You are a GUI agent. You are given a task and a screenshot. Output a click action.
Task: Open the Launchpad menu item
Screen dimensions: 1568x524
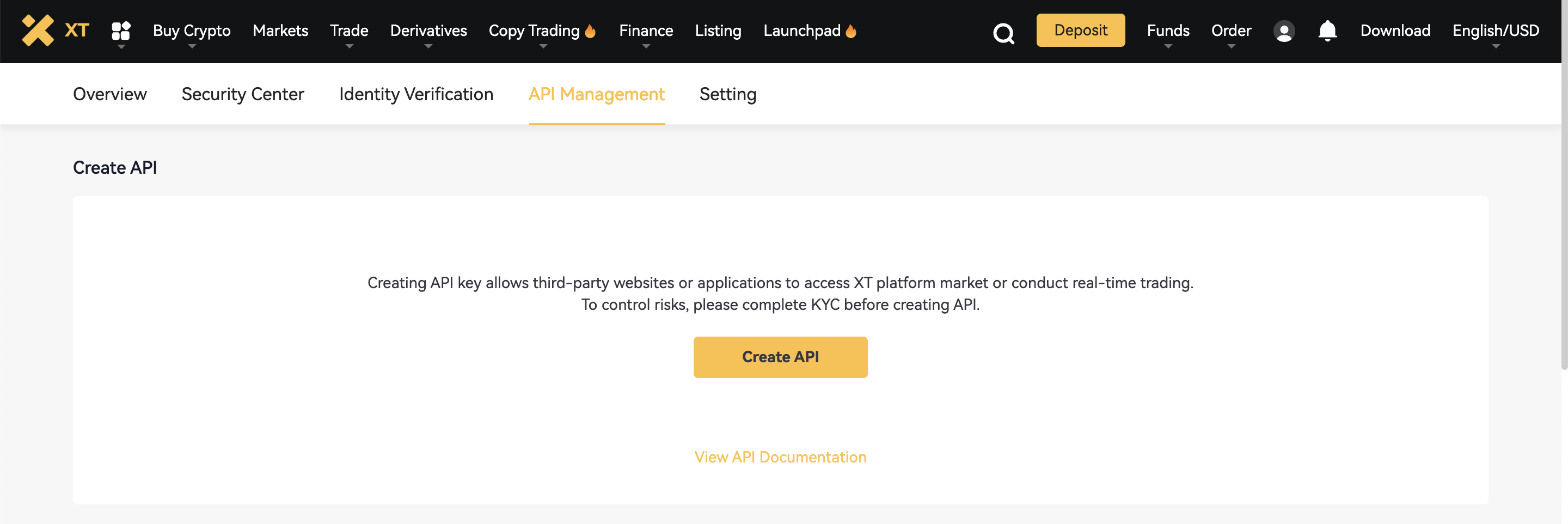(801, 31)
